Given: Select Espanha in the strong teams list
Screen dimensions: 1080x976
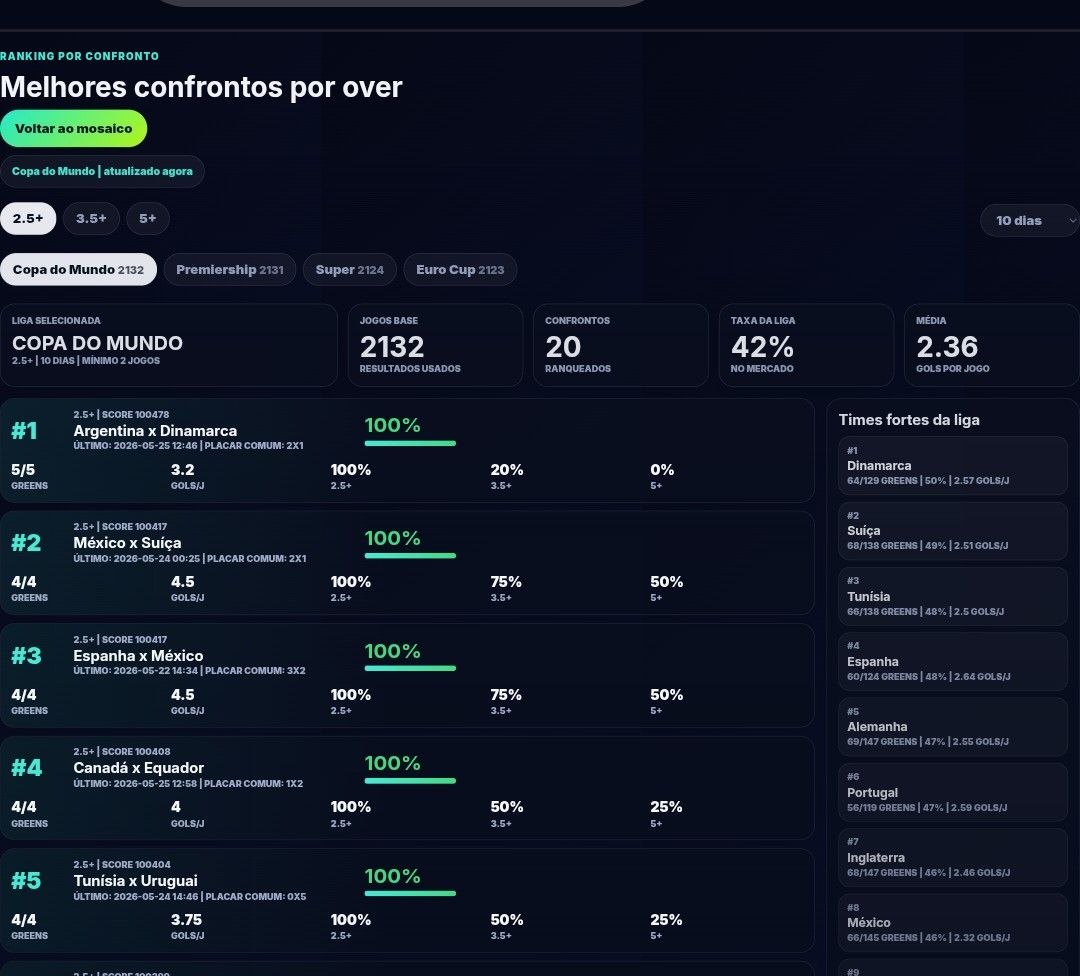Looking at the screenshot, I should 953,662.
